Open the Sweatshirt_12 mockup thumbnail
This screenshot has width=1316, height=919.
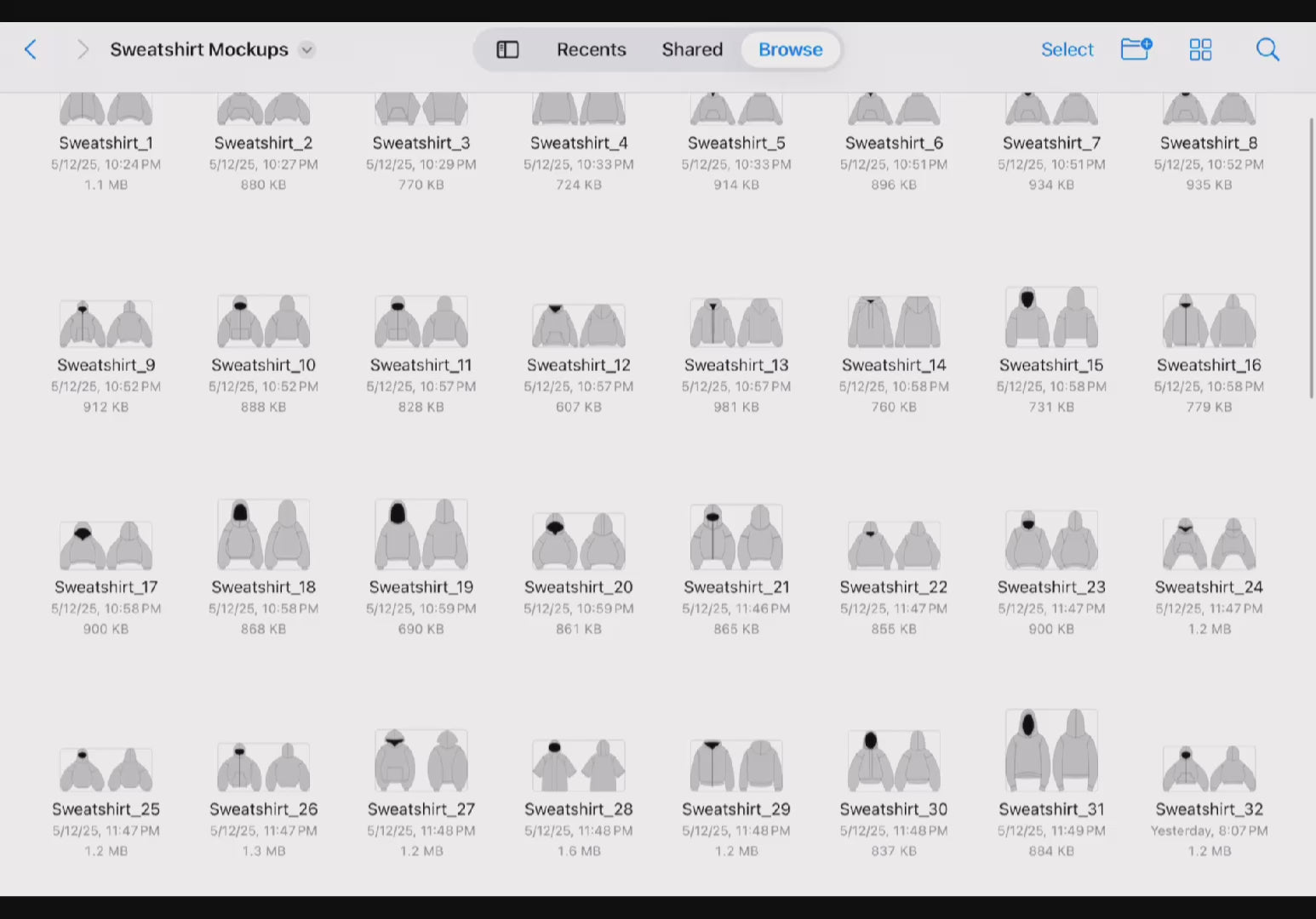pyautogui.click(x=579, y=325)
